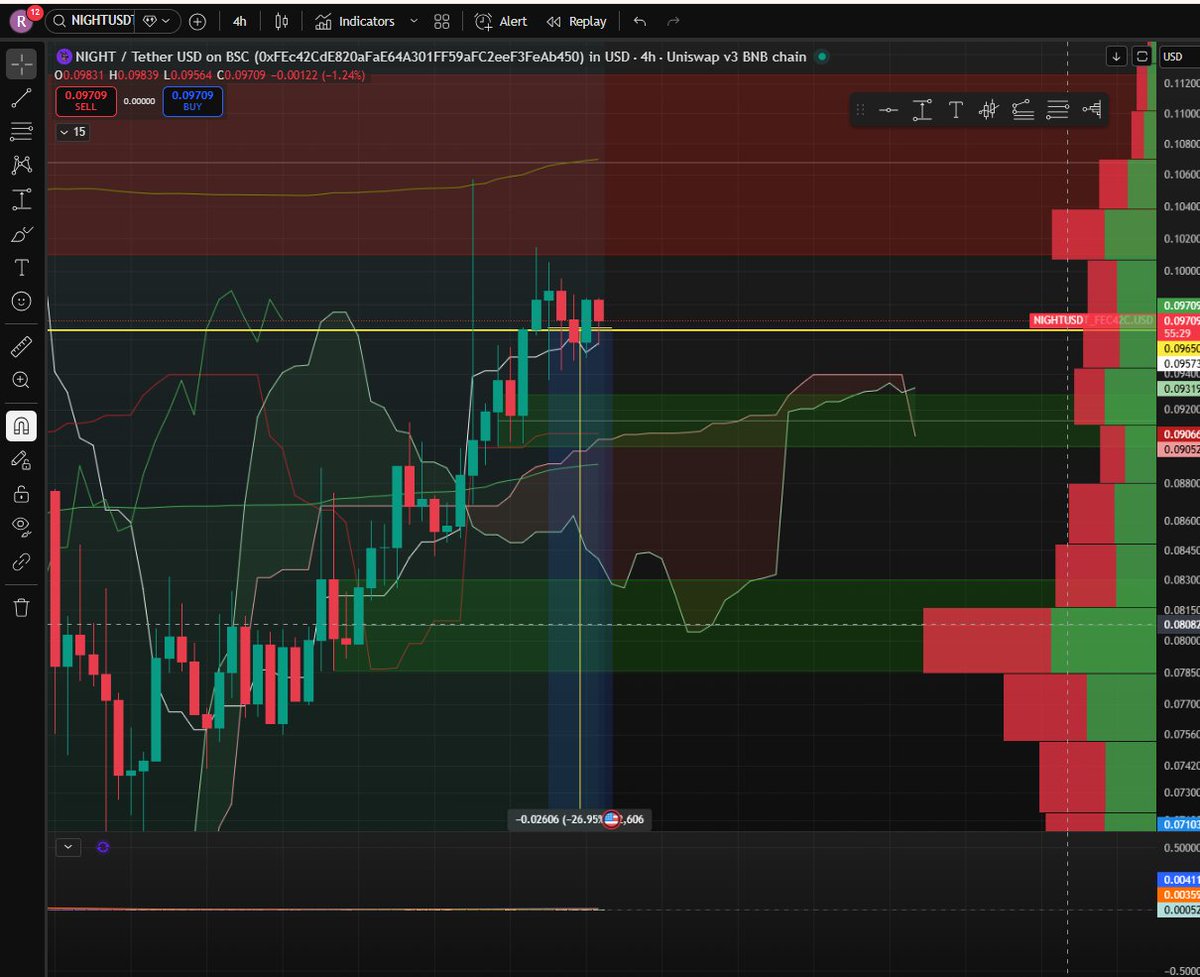Select the ruler measure tool
The height and width of the screenshot is (977, 1200).
coord(21,345)
